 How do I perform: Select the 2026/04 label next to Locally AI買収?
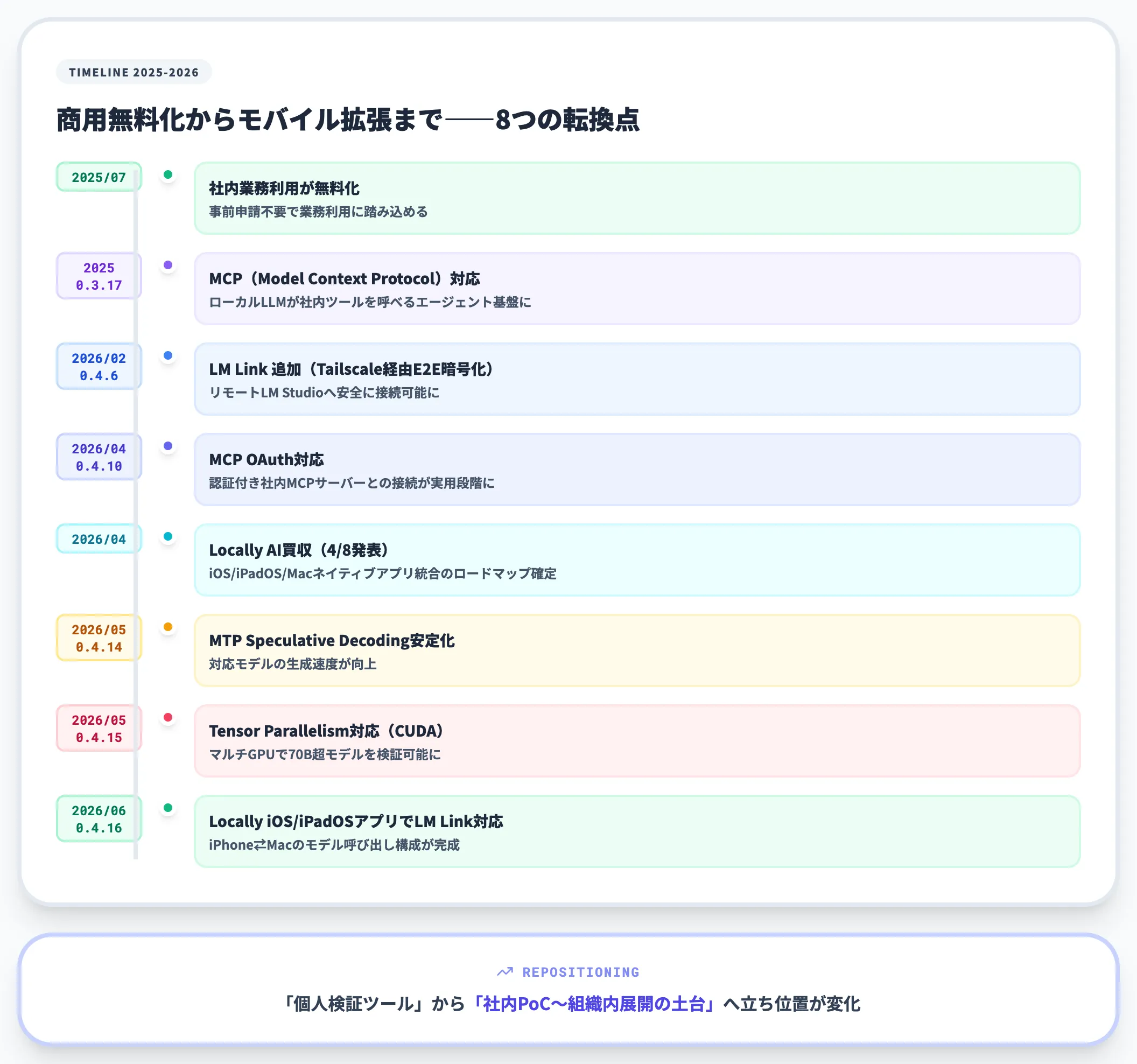tap(99, 539)
